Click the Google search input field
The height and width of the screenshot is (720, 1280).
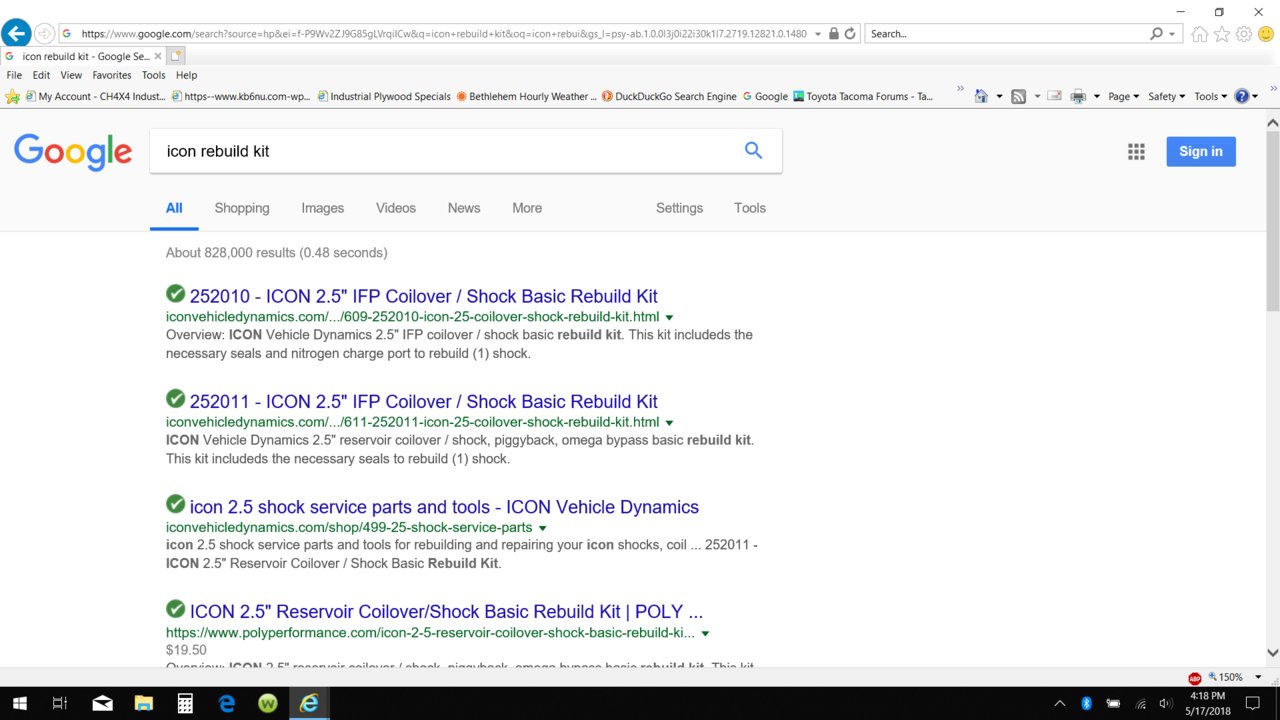[x=450, y=151]
